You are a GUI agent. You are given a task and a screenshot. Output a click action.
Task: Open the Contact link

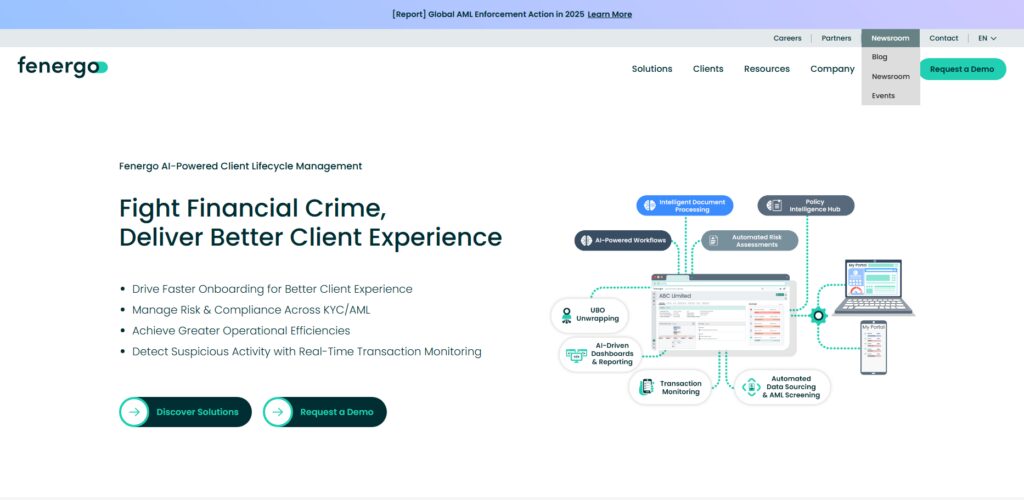pos(944,38)
